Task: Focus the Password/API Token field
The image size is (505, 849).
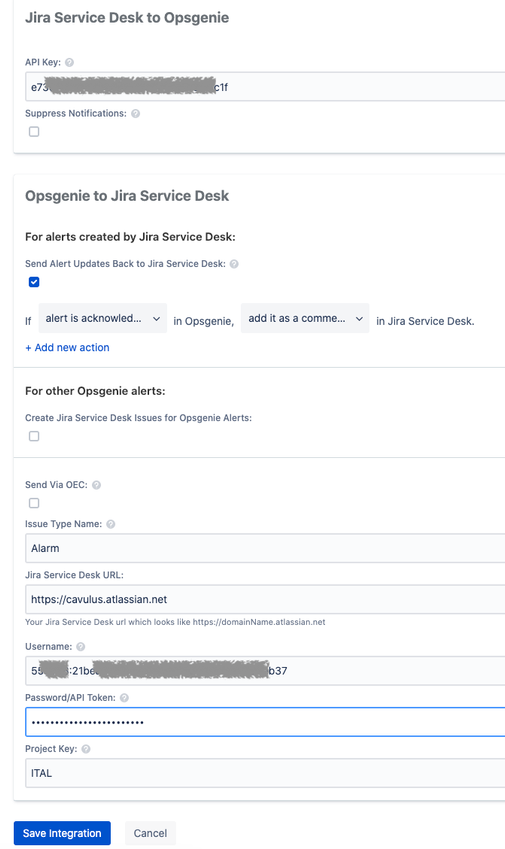Action: point(265,722)
